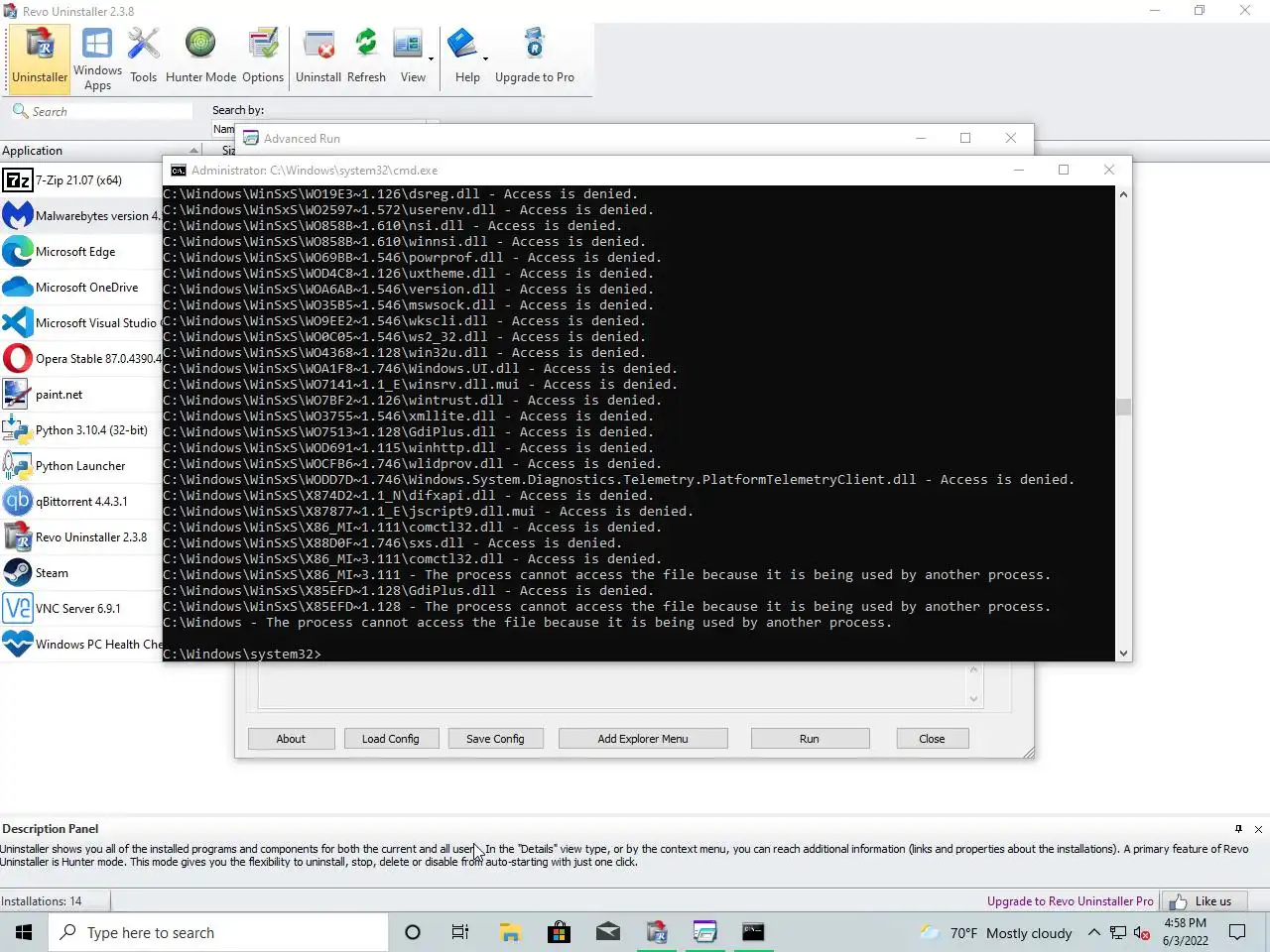This screenshot has height=952, width=1270.
Task: Click the Like us button
Action: click(1202, 901)
